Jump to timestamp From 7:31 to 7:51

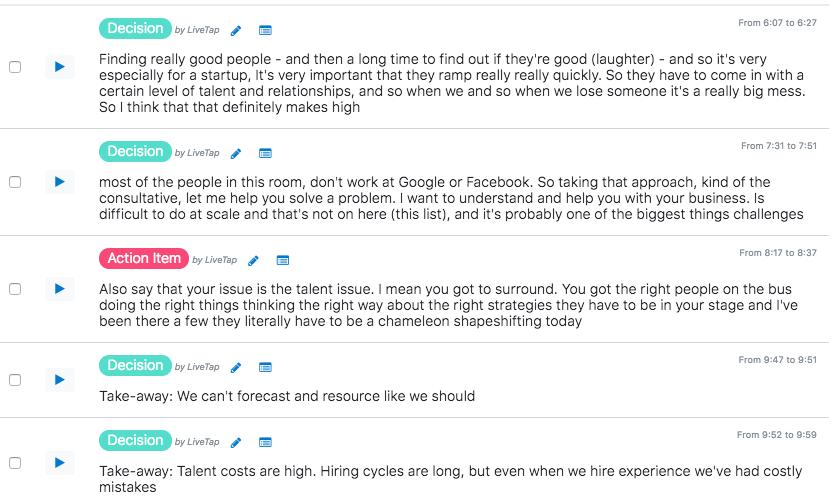tap(780, 146)
